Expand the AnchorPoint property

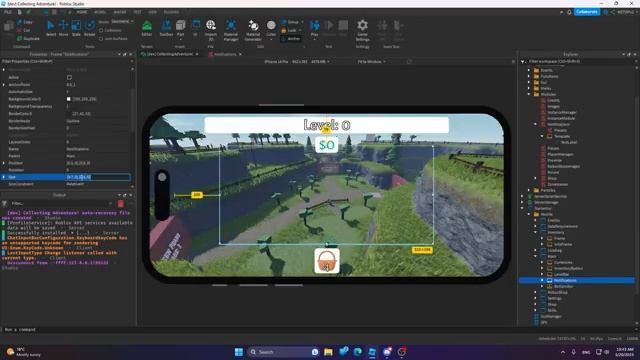(x=4, y=84)
